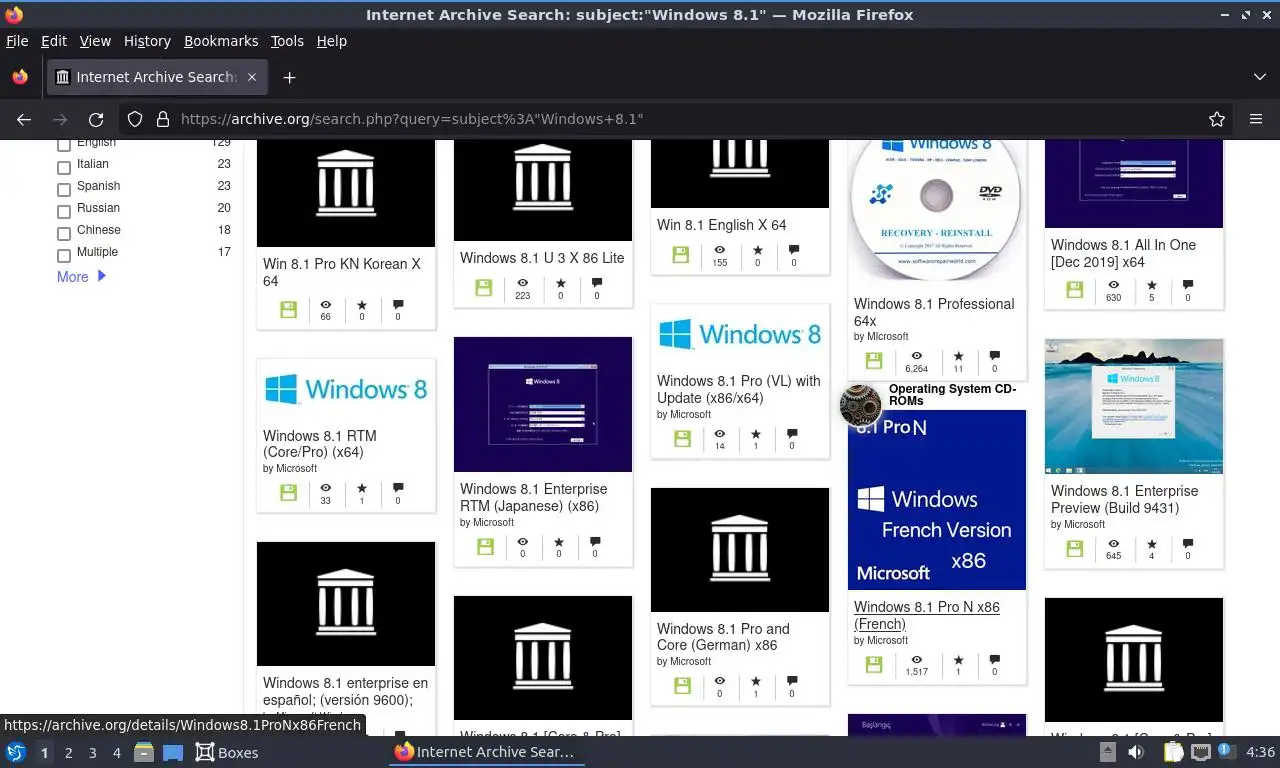Open the system menu launcher in taskbar
Viewport: 1280px width, 768px height.
(16, 752)
